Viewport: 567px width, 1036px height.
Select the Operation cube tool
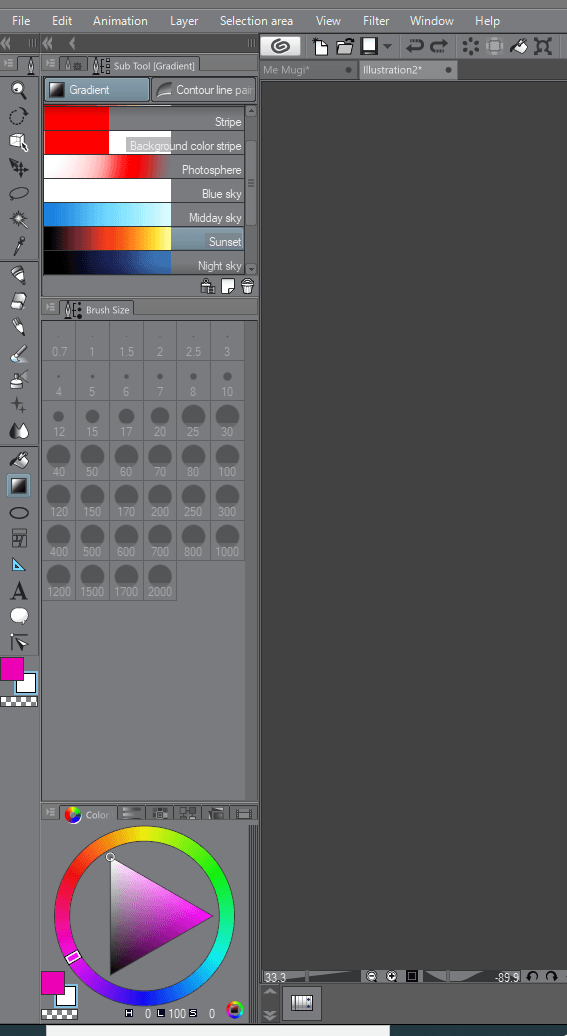[x=19, y=142]
